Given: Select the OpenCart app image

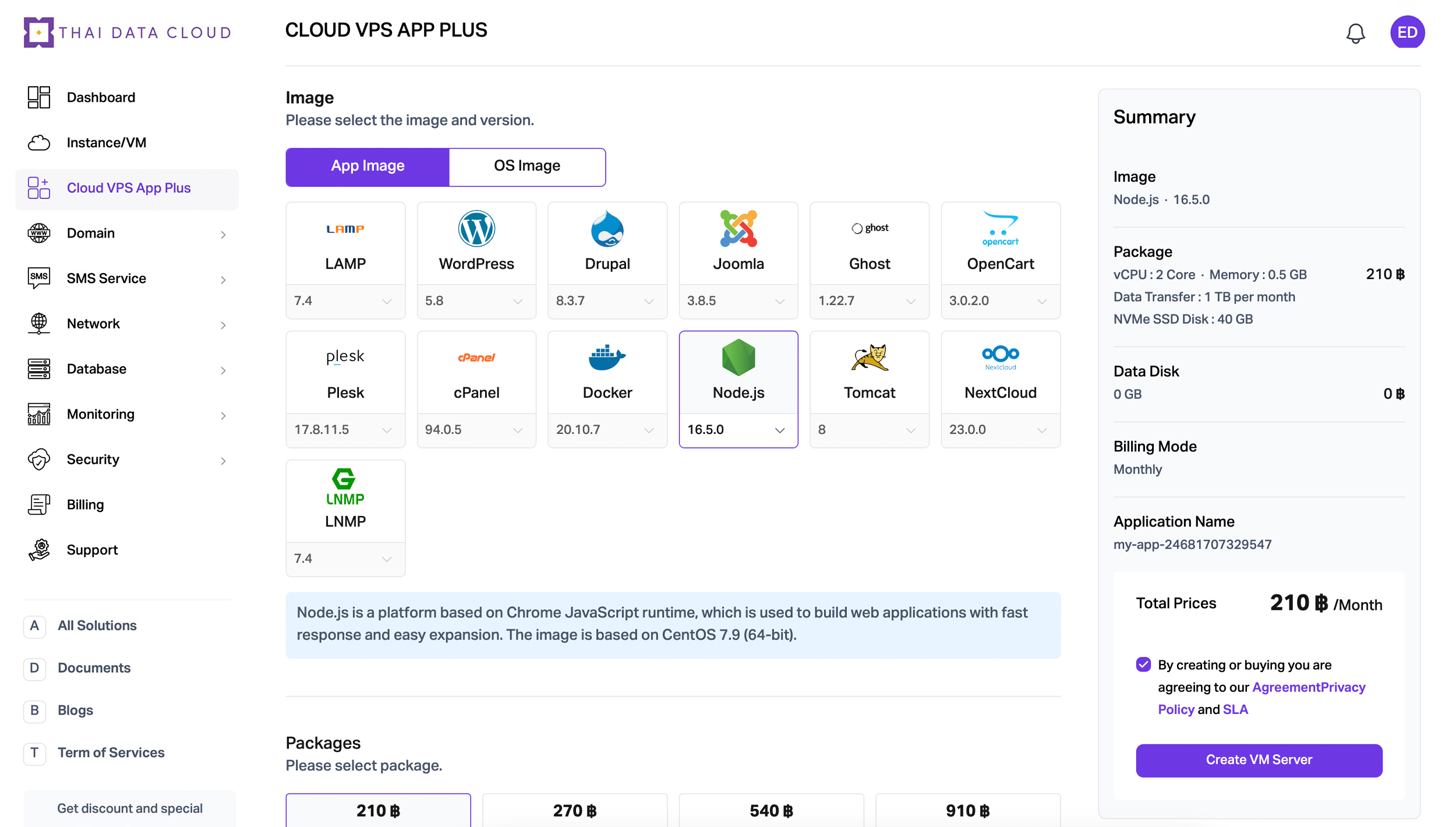Looking at the screenshot, I should tap(1001, 243).
